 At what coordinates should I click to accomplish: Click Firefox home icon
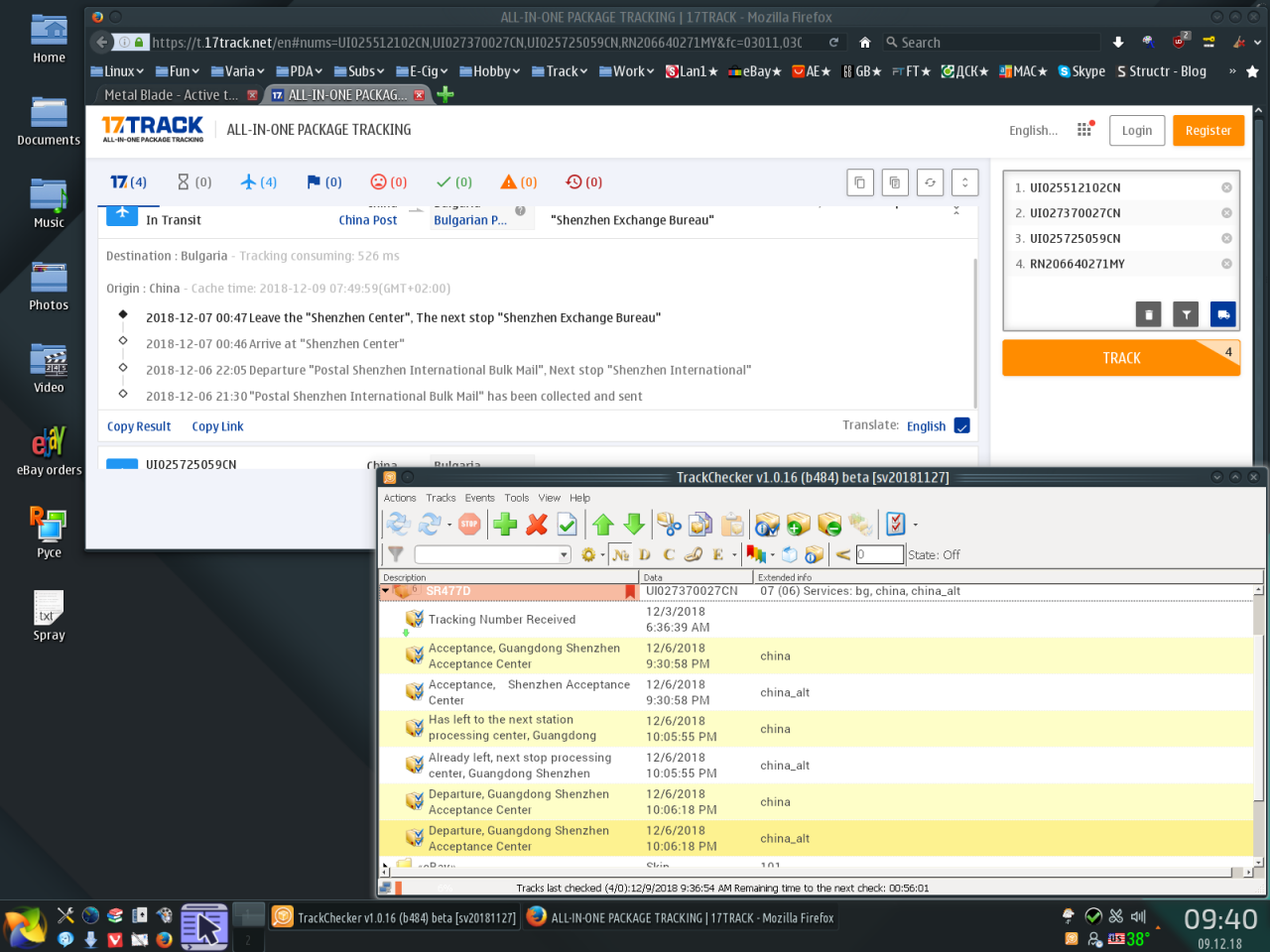point(864,43)
